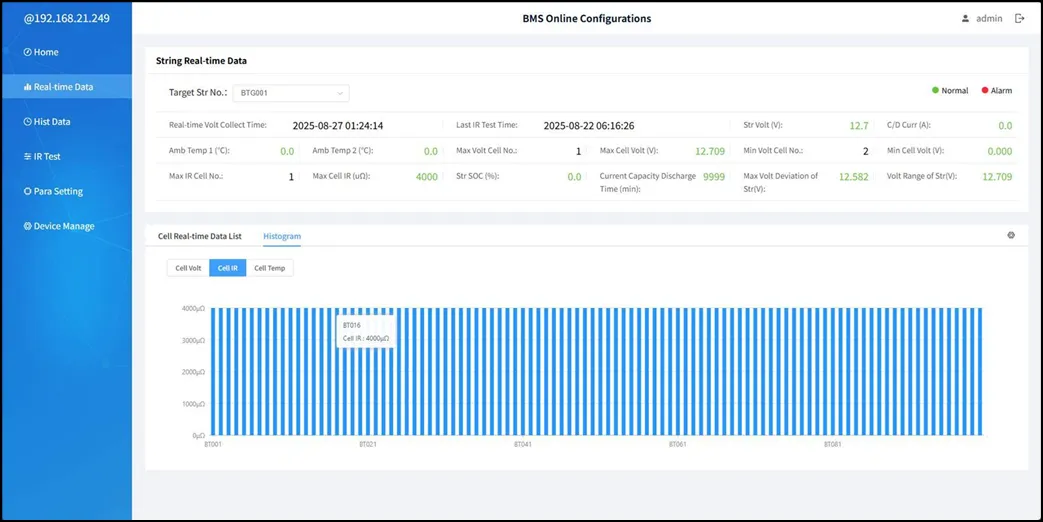Select the Cell IR histogram button
Screen dimensions: 1043x522
(227, 268)
